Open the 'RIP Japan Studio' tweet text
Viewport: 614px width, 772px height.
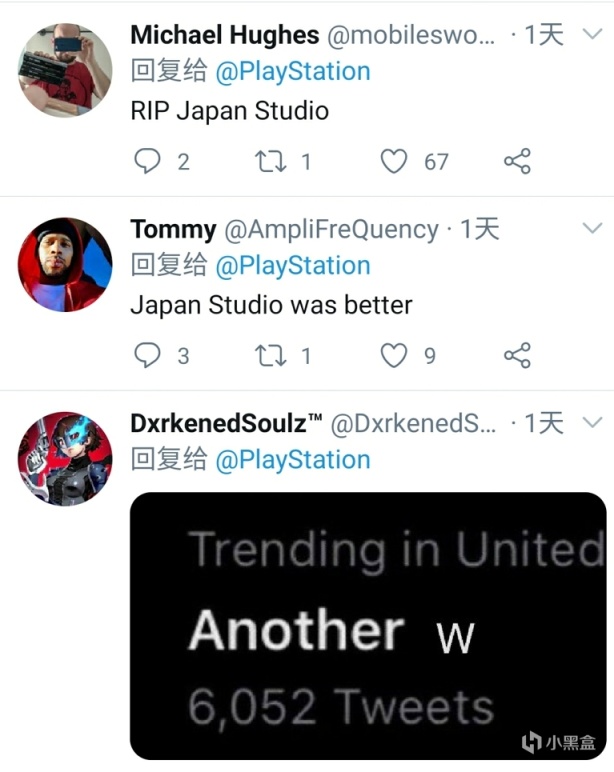229,110
